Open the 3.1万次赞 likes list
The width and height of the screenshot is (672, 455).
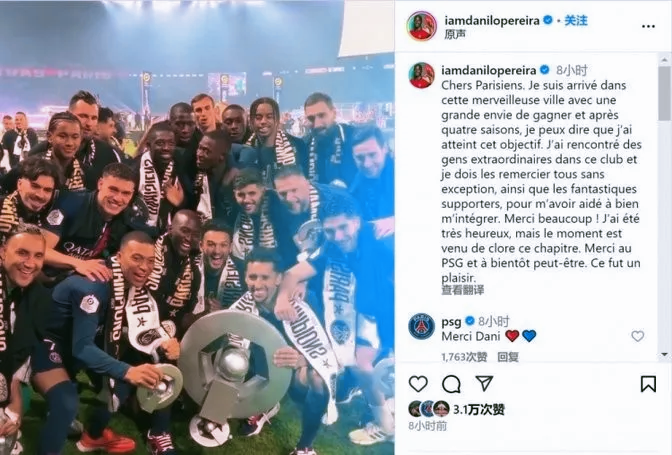(x=479, y=410)
